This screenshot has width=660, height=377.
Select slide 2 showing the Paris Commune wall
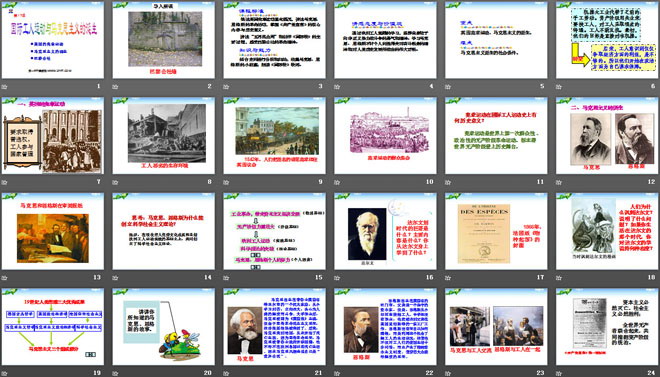pos(163,40)
